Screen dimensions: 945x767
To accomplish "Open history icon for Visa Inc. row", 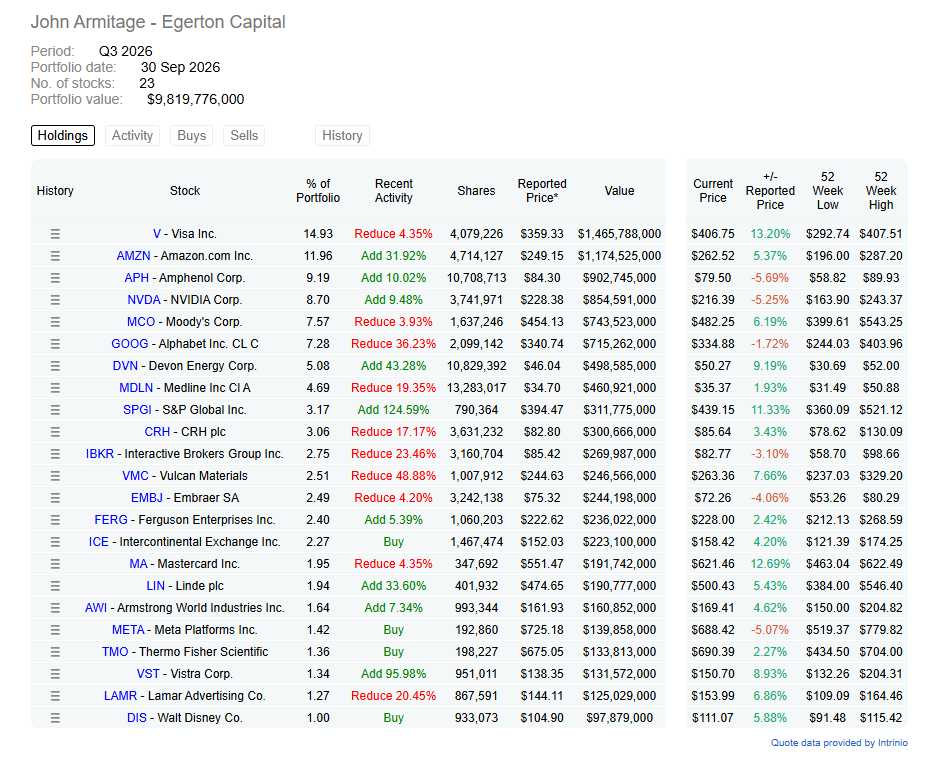I will point(55,234).
